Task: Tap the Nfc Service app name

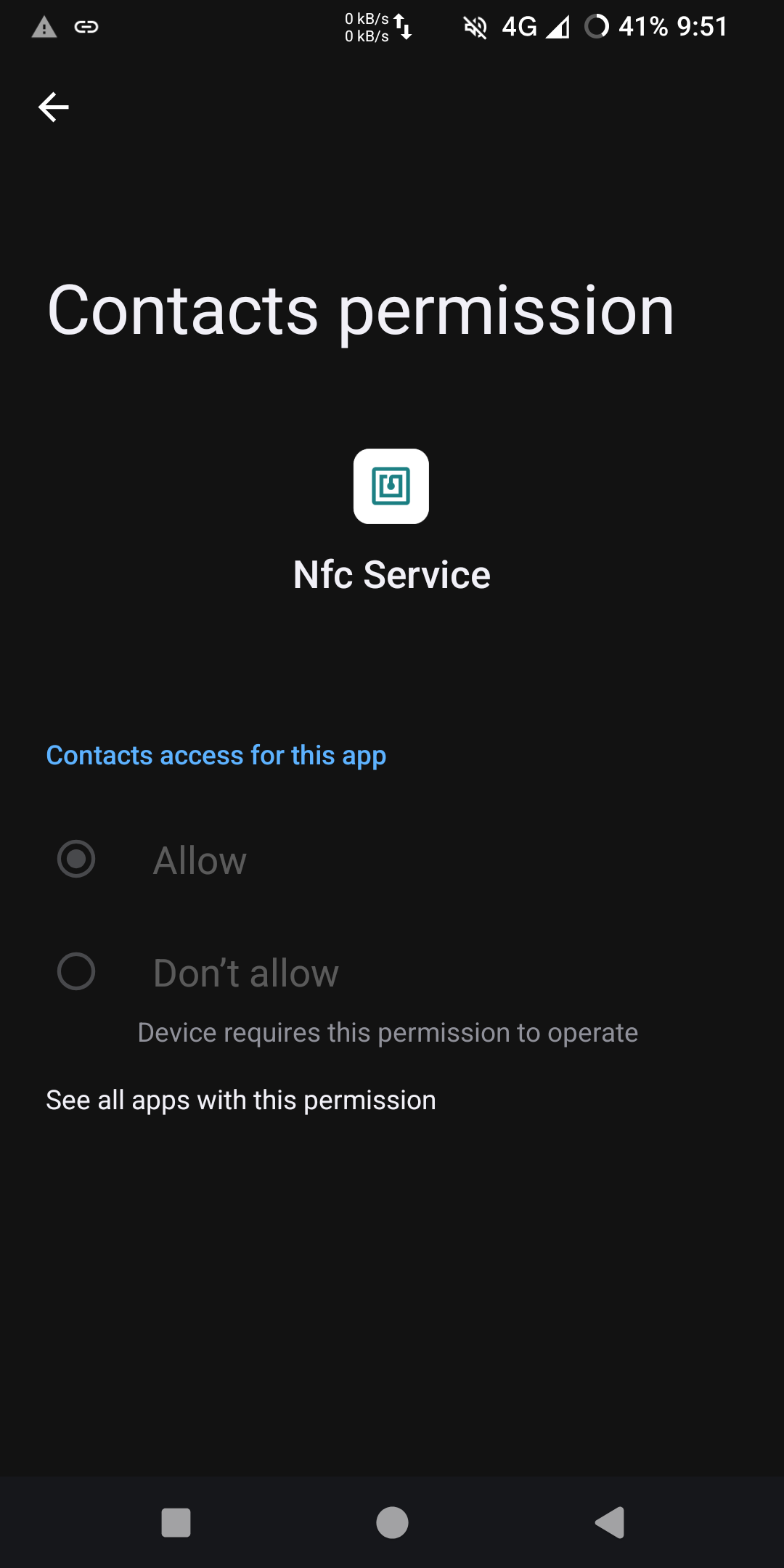Action: 392,575
